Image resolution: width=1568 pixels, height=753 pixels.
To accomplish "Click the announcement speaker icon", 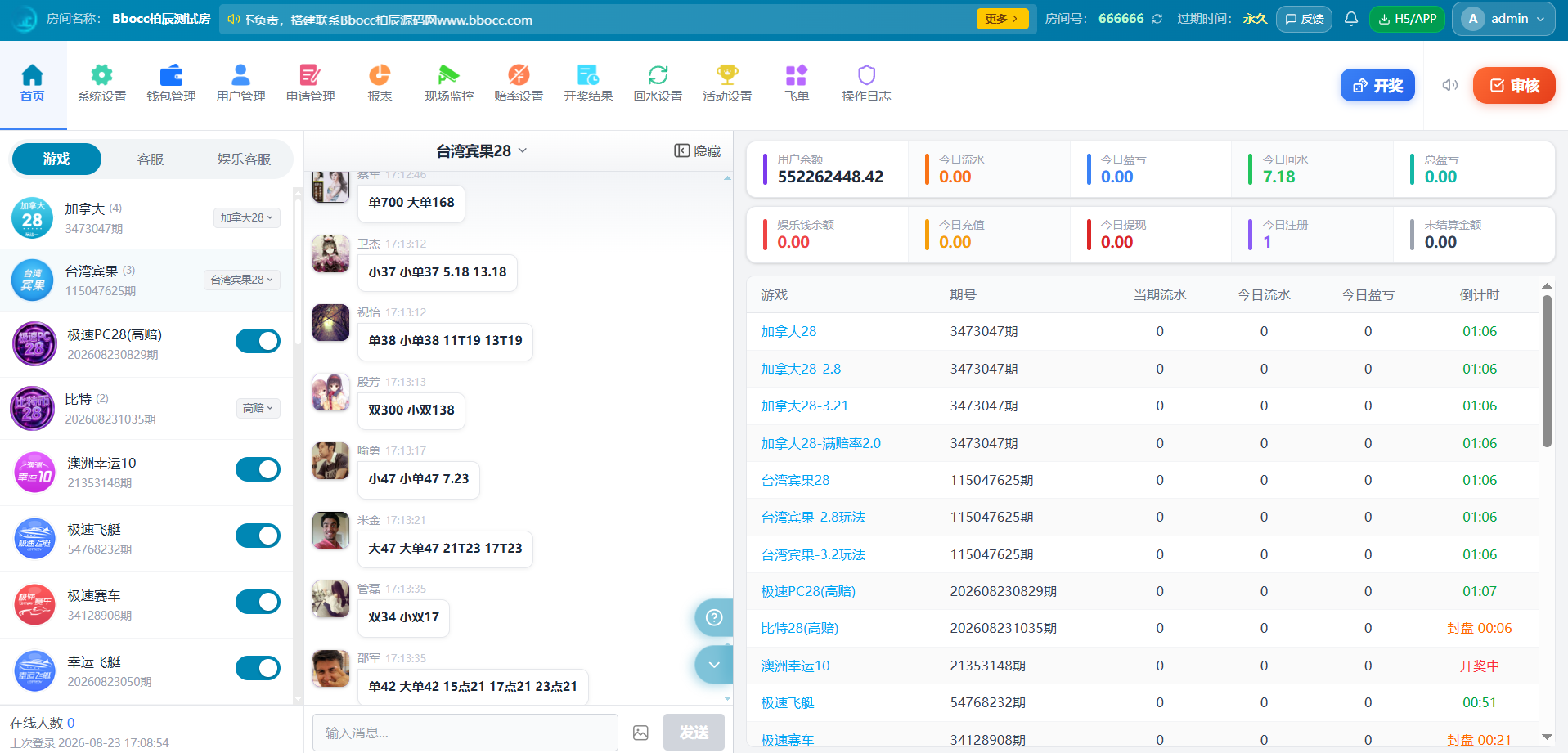I will [x=234, y=19].
